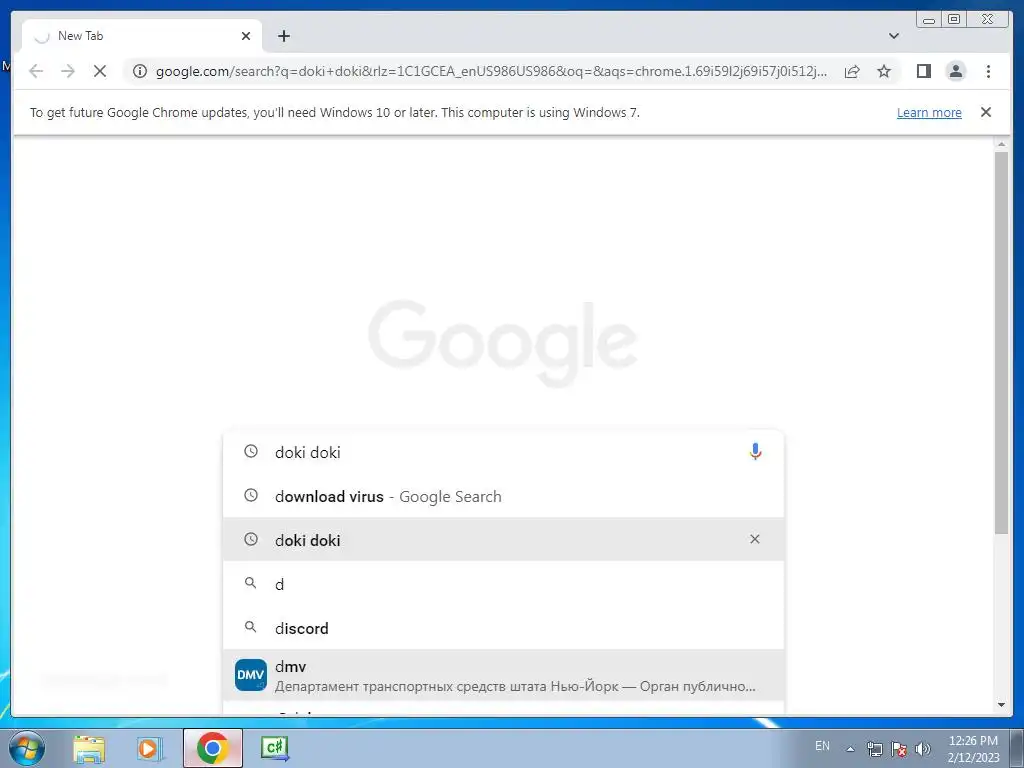
Task: Select the discord search suggestion
Action: [x=503, y=628]
